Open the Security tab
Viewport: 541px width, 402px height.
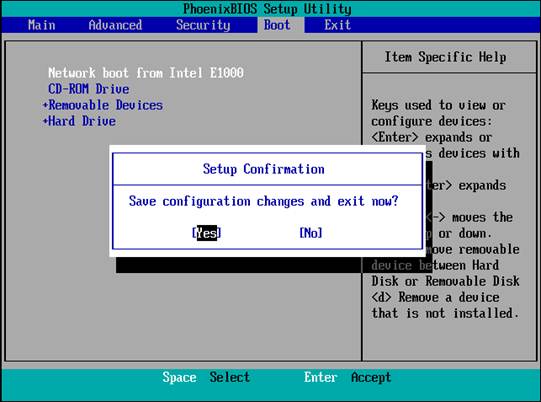[x=203, y=25]
